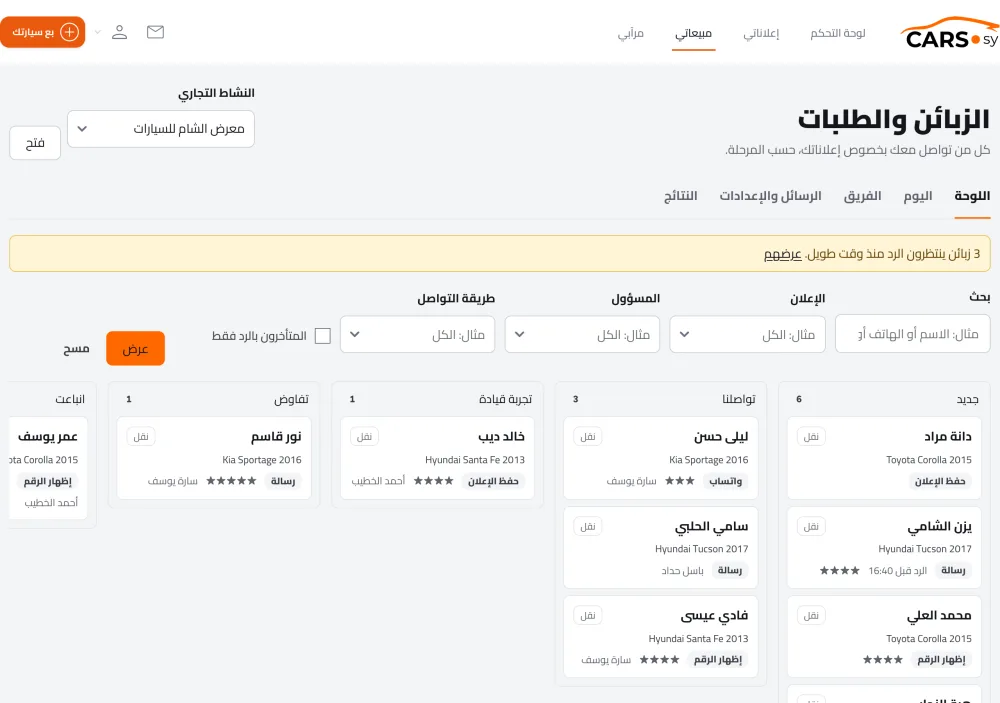Click رسالة tag on سامي الحلبي card
This screenshot has height=703, width=1000.
pyautogui.click(x=730, y=570)
